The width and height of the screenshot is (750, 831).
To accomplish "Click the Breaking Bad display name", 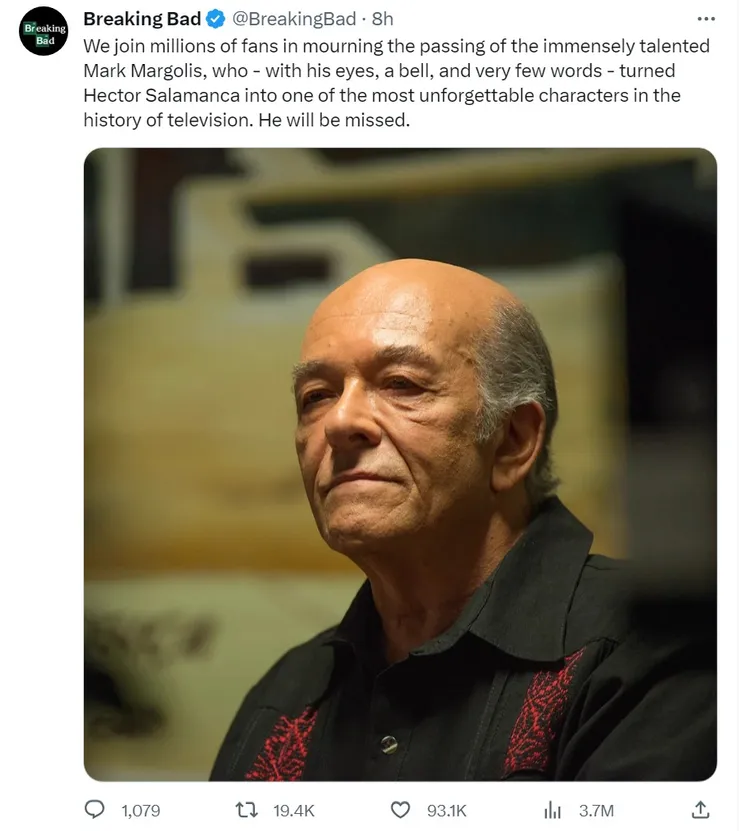I will tap(142, 19).
